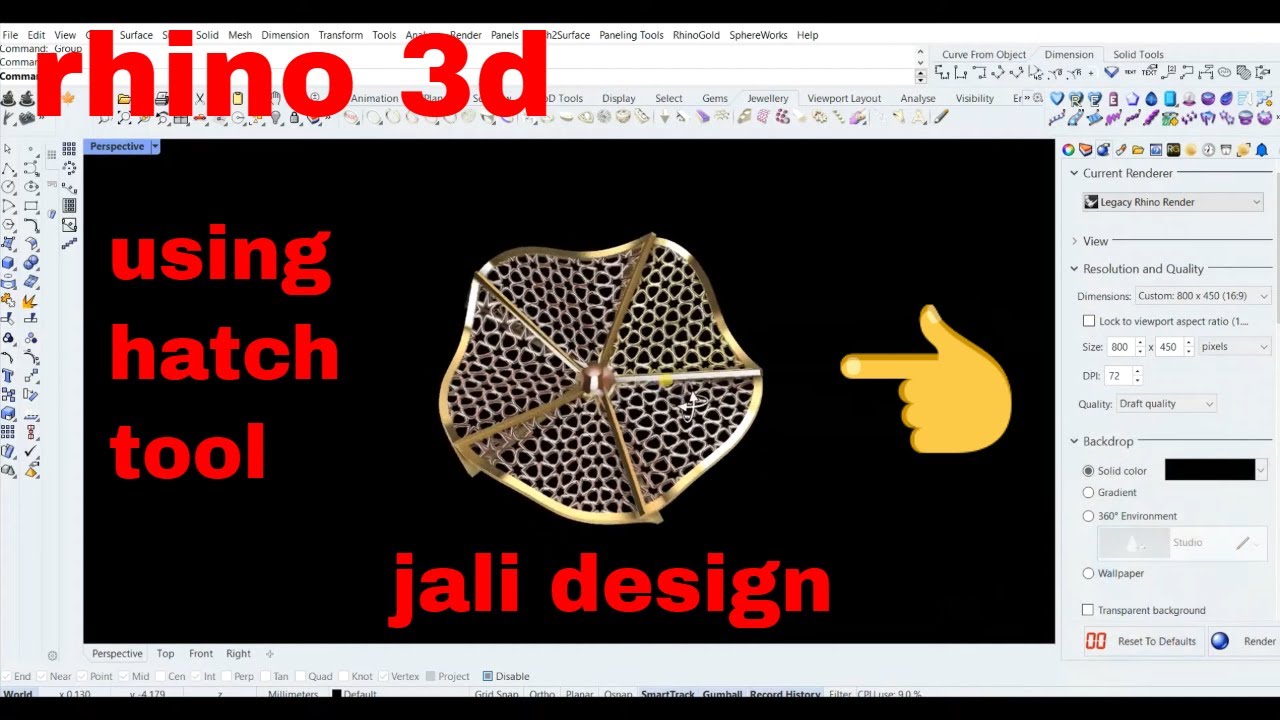
Task: Select the Polyline tool in left toolbar
Action: [9, 168]
